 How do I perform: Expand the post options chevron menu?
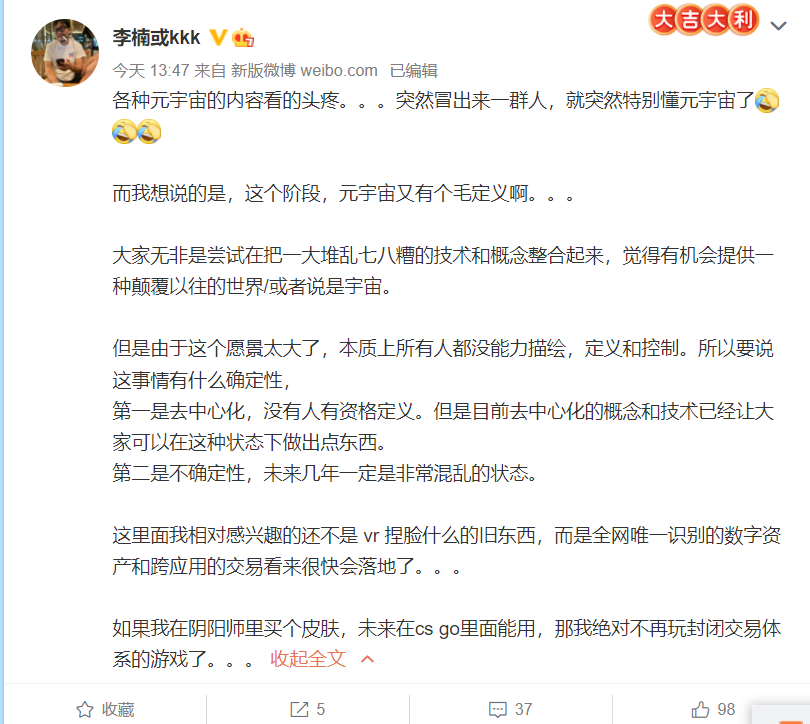click(778, 25)
